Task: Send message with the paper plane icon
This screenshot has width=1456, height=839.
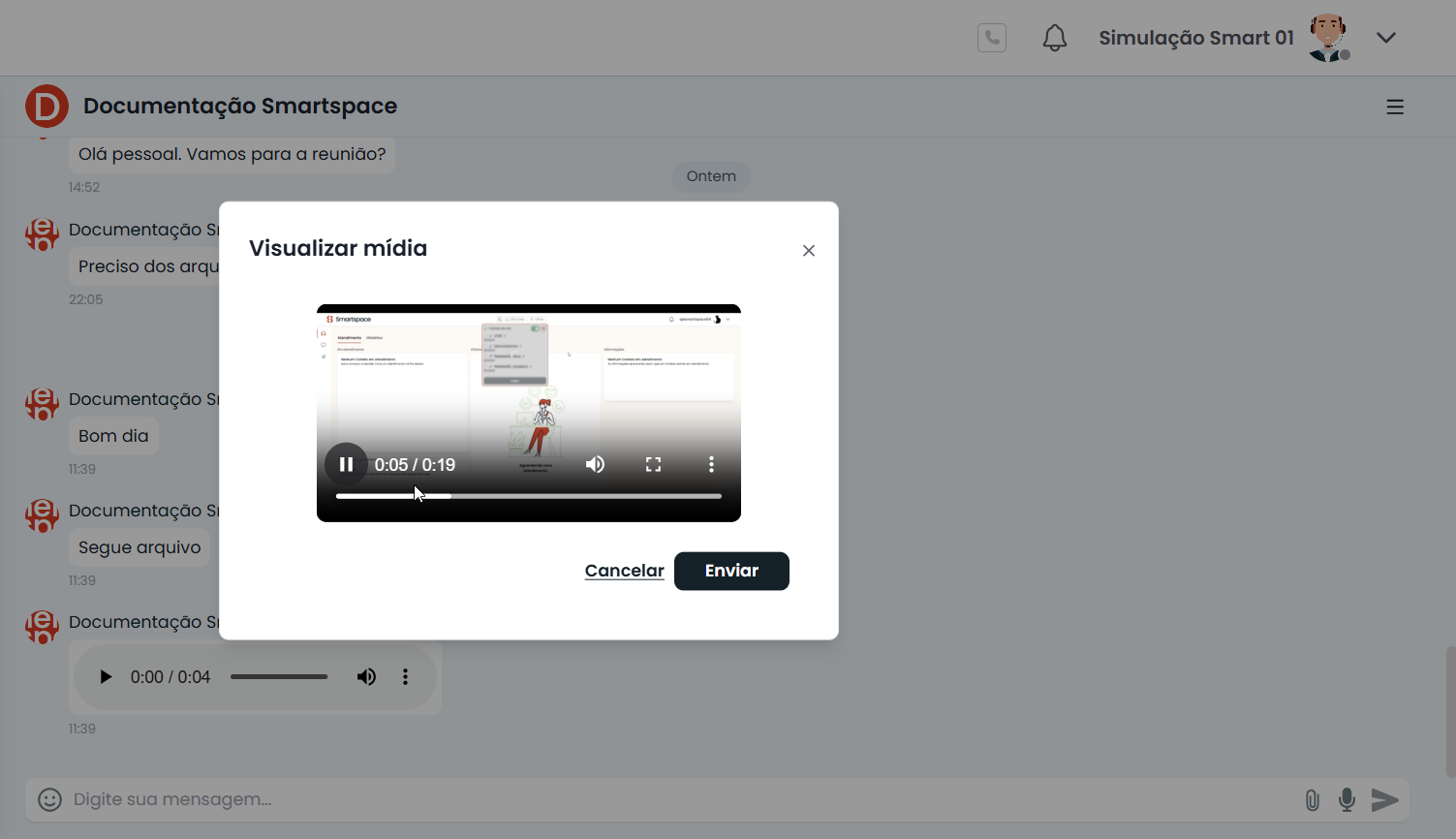Action: click(x=1385, y=800)
